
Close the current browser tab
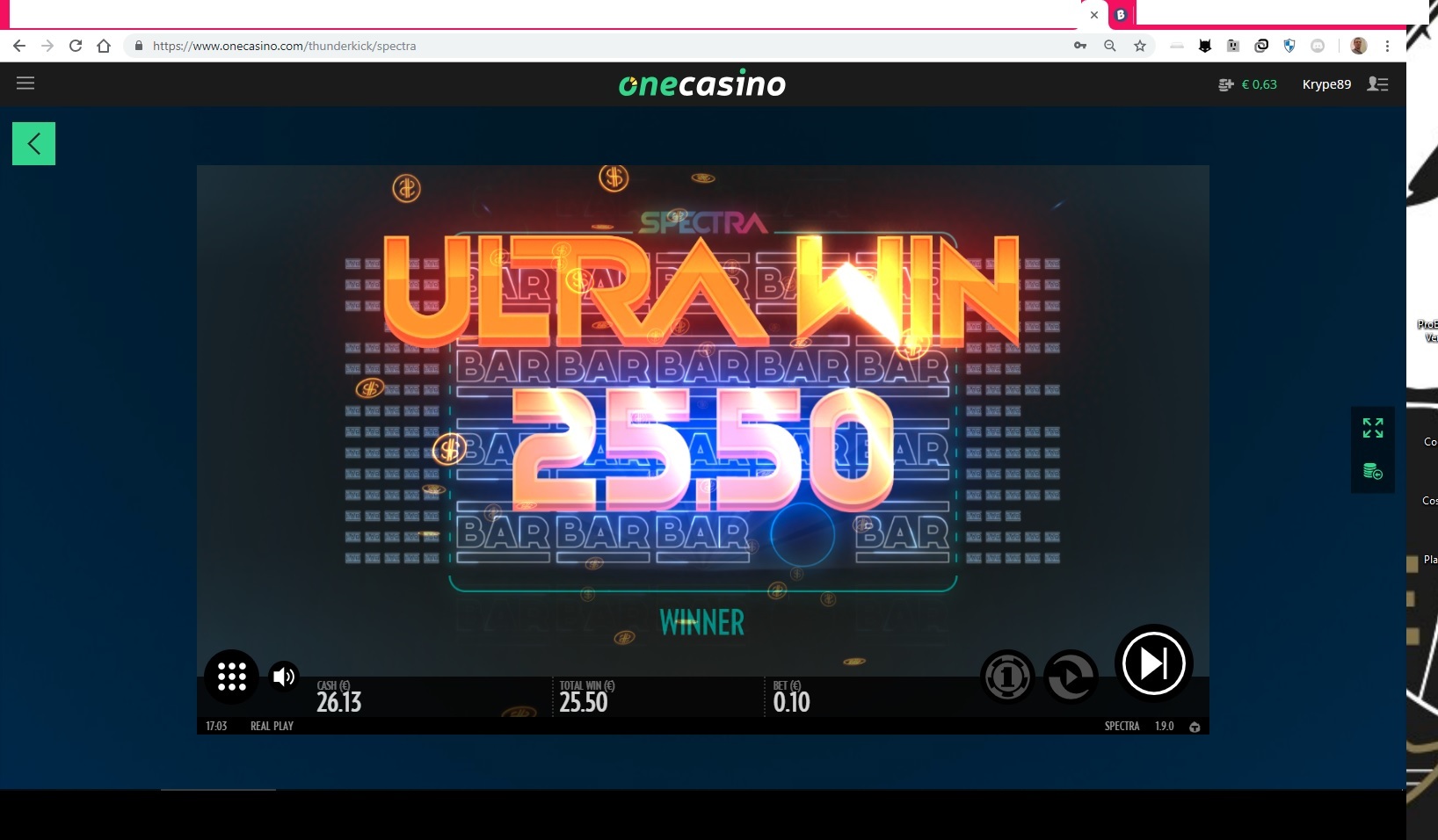1094,15
